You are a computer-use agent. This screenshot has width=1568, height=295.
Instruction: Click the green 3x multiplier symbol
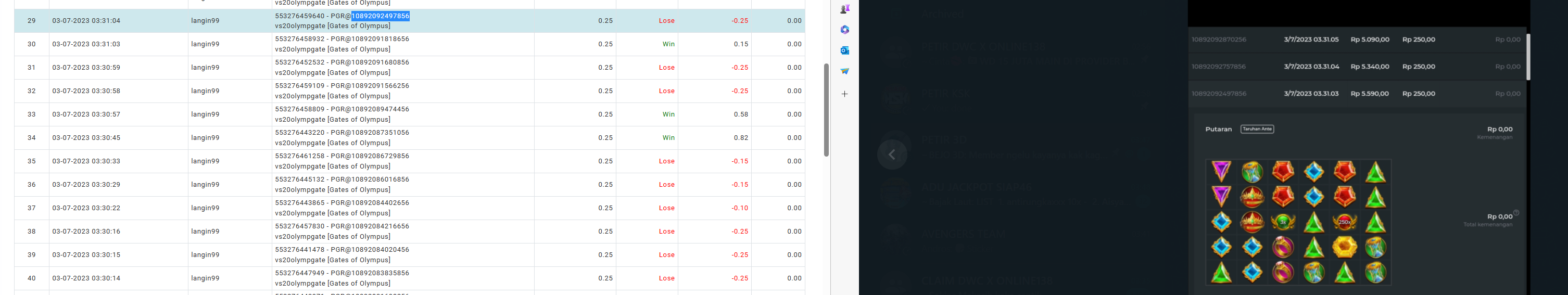[x=1283, y=222]
